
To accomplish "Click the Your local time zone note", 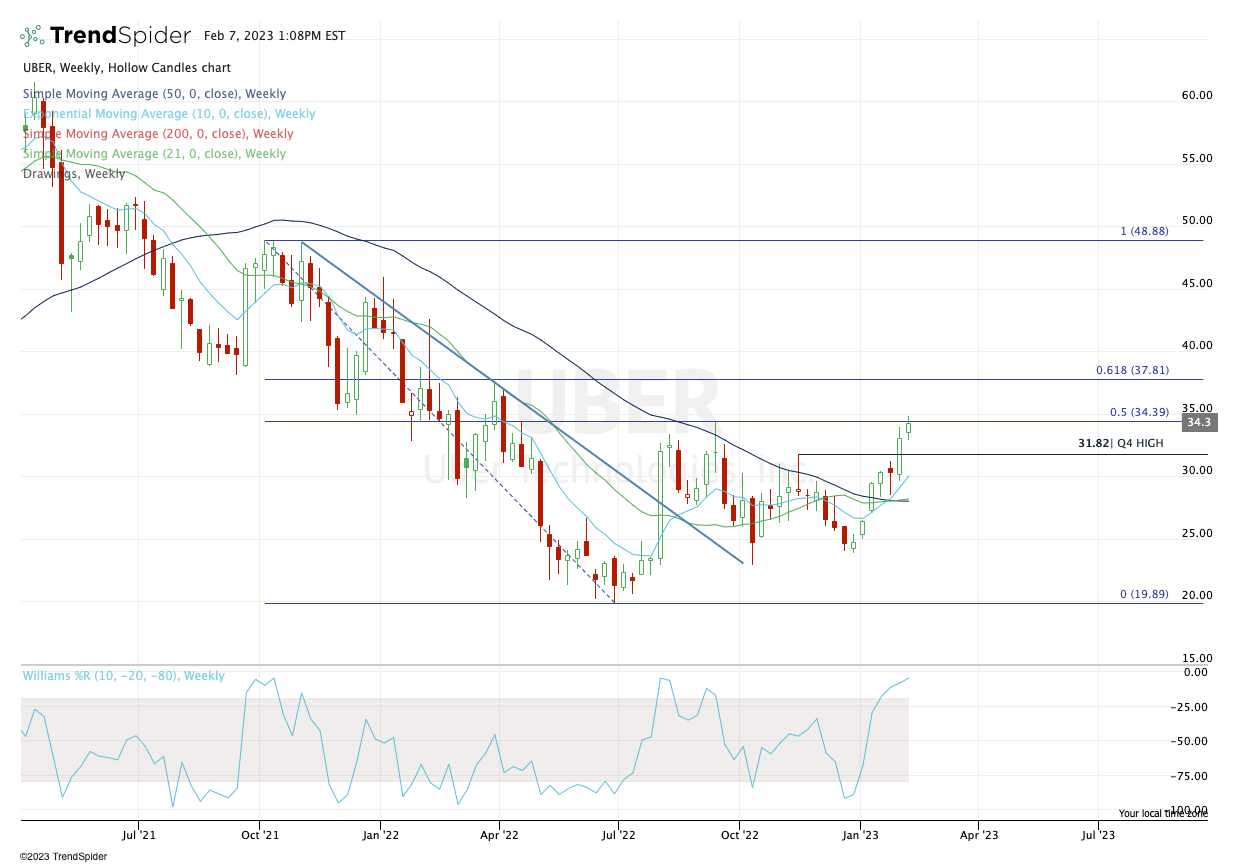I will [1163, 814].
